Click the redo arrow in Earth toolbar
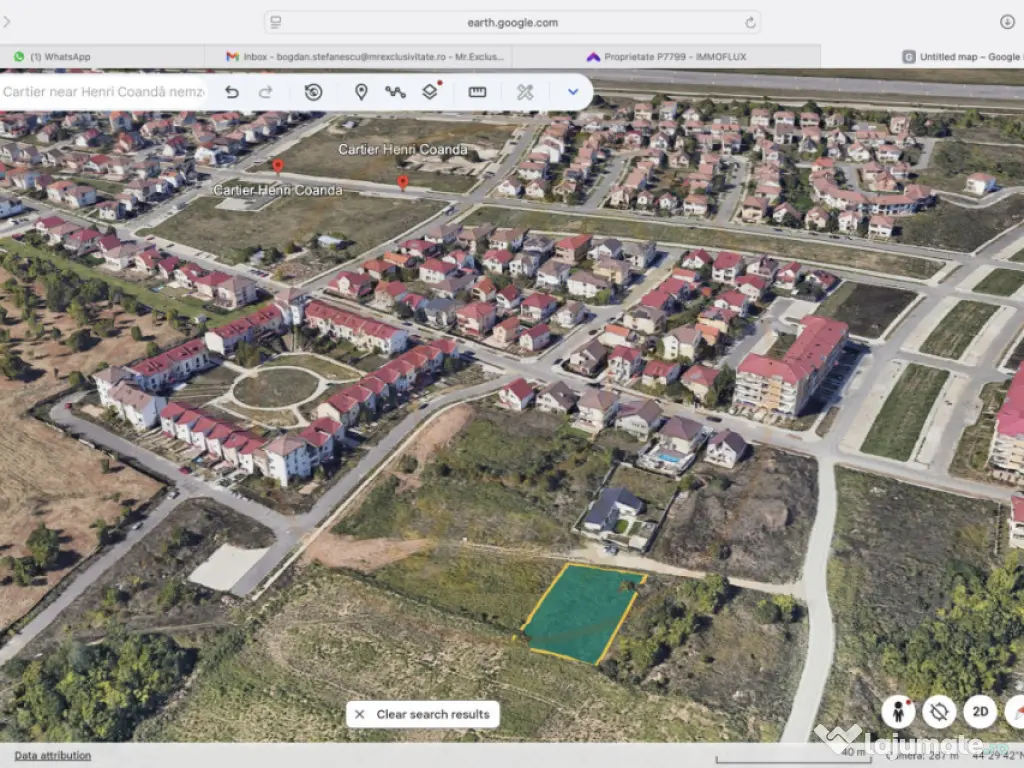This screenshot has width=1024, height=768. point(266,92)
